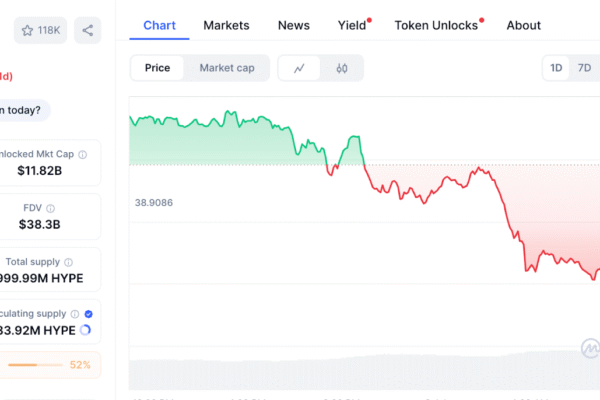600x400 pixels.
Task: Click the FDV info icon
Action: click(68, 208)
